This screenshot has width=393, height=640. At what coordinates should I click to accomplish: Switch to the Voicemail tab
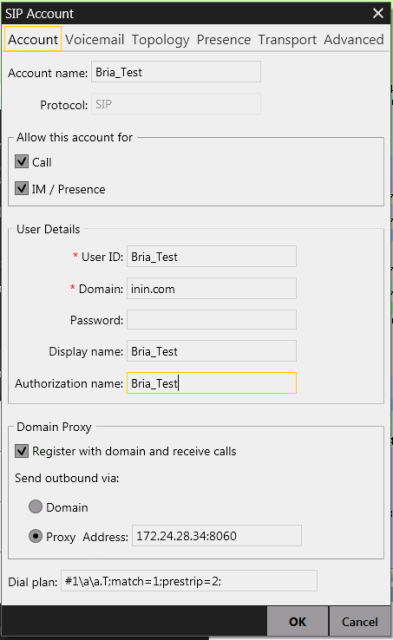tap(95, 40)
